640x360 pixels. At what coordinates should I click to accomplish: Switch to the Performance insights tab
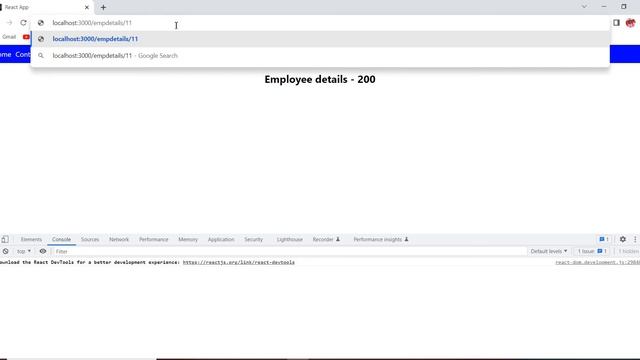[380, 240]
